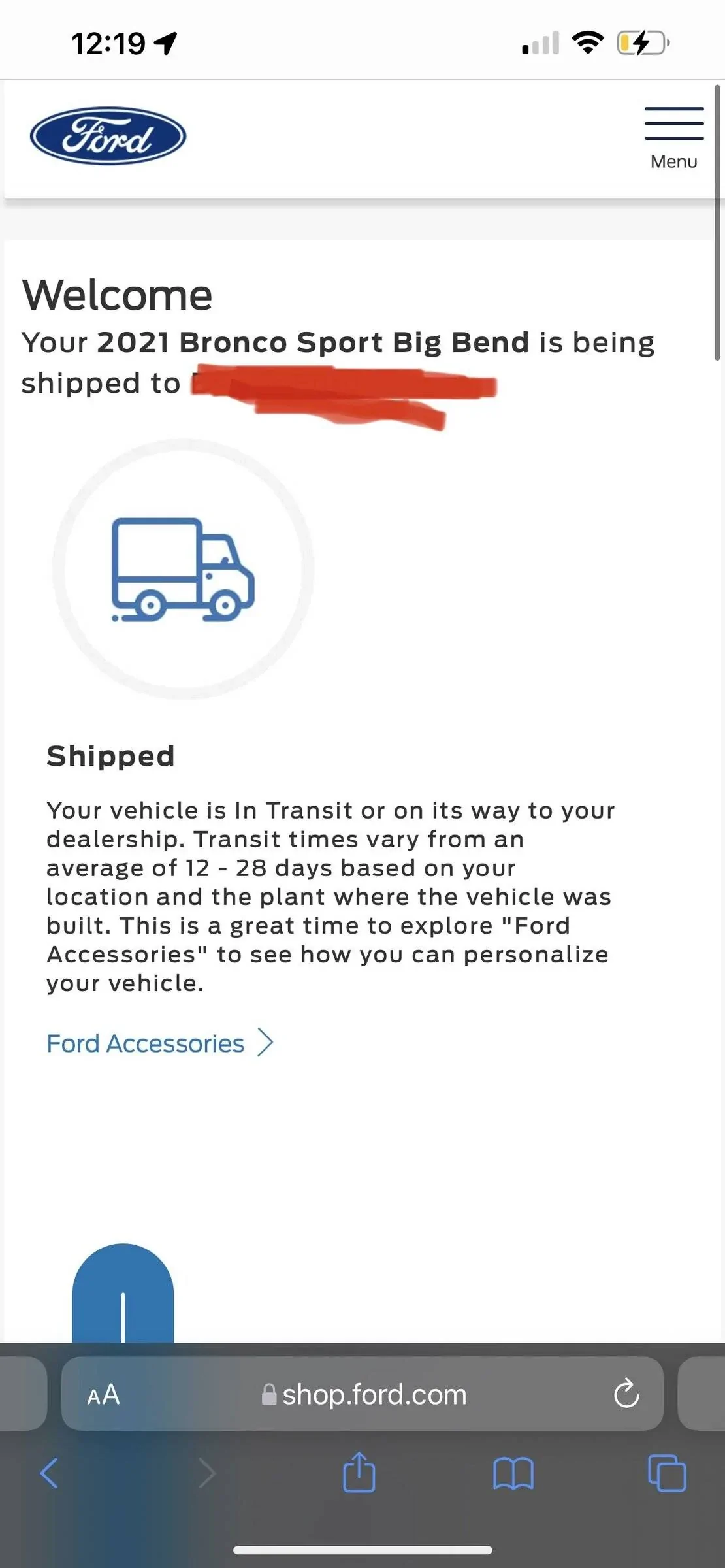Tap the blue delivery truck icon
Screen dimensions: 725x1568
pos(183,570)
